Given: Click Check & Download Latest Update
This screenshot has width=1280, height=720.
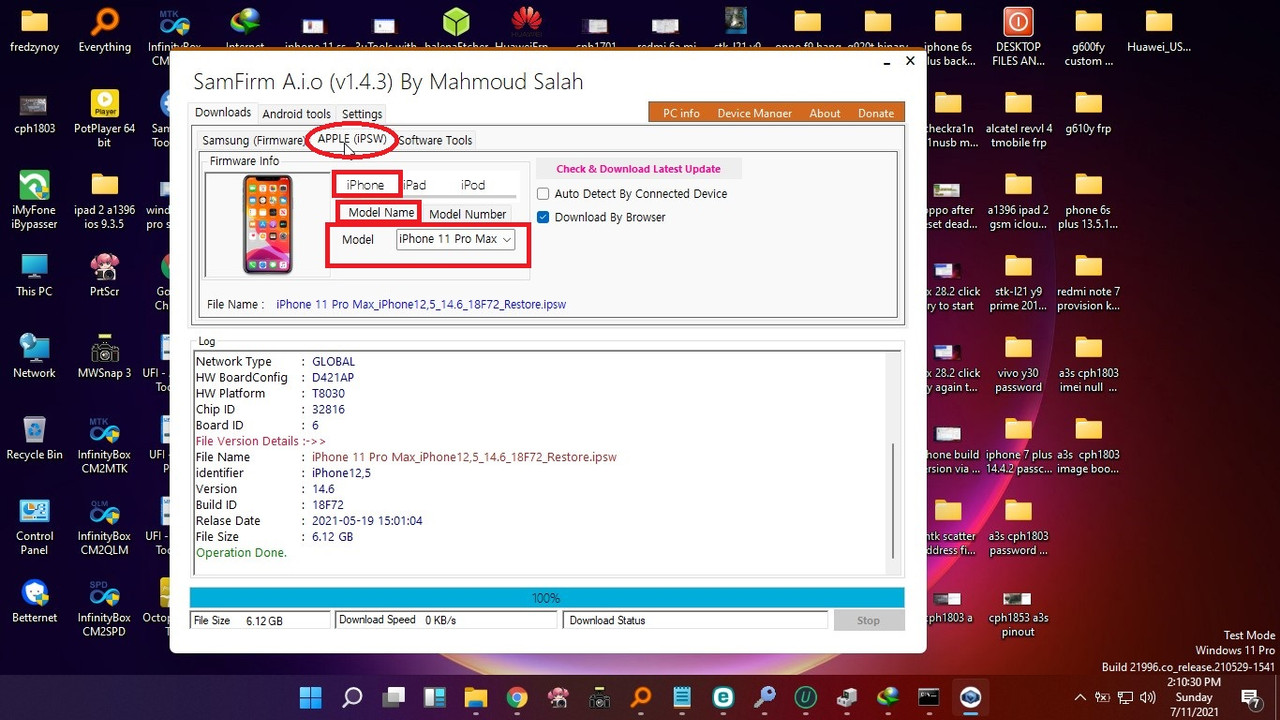Looking at the screenshot, I should 638,168.
